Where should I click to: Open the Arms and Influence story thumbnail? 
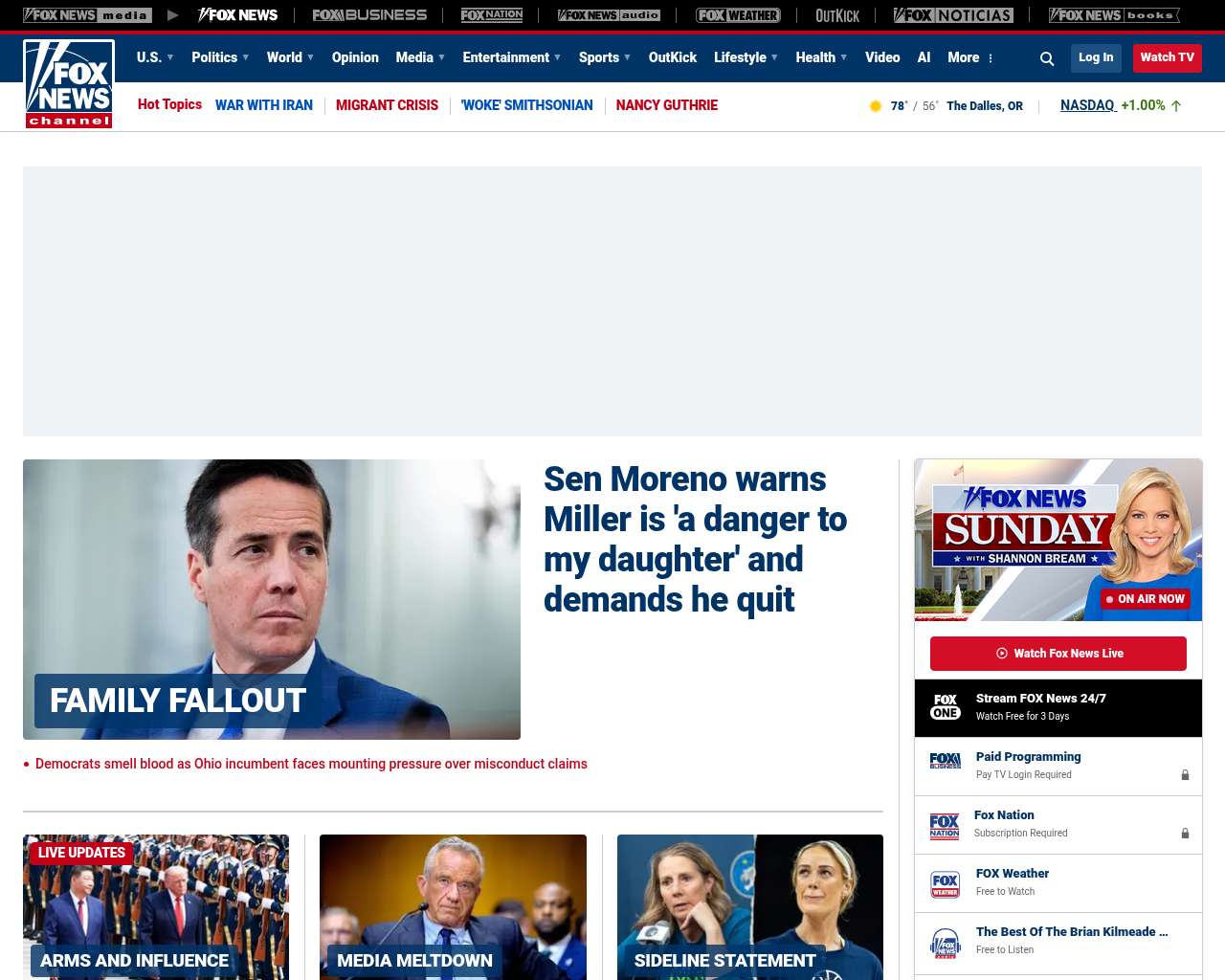156,907
